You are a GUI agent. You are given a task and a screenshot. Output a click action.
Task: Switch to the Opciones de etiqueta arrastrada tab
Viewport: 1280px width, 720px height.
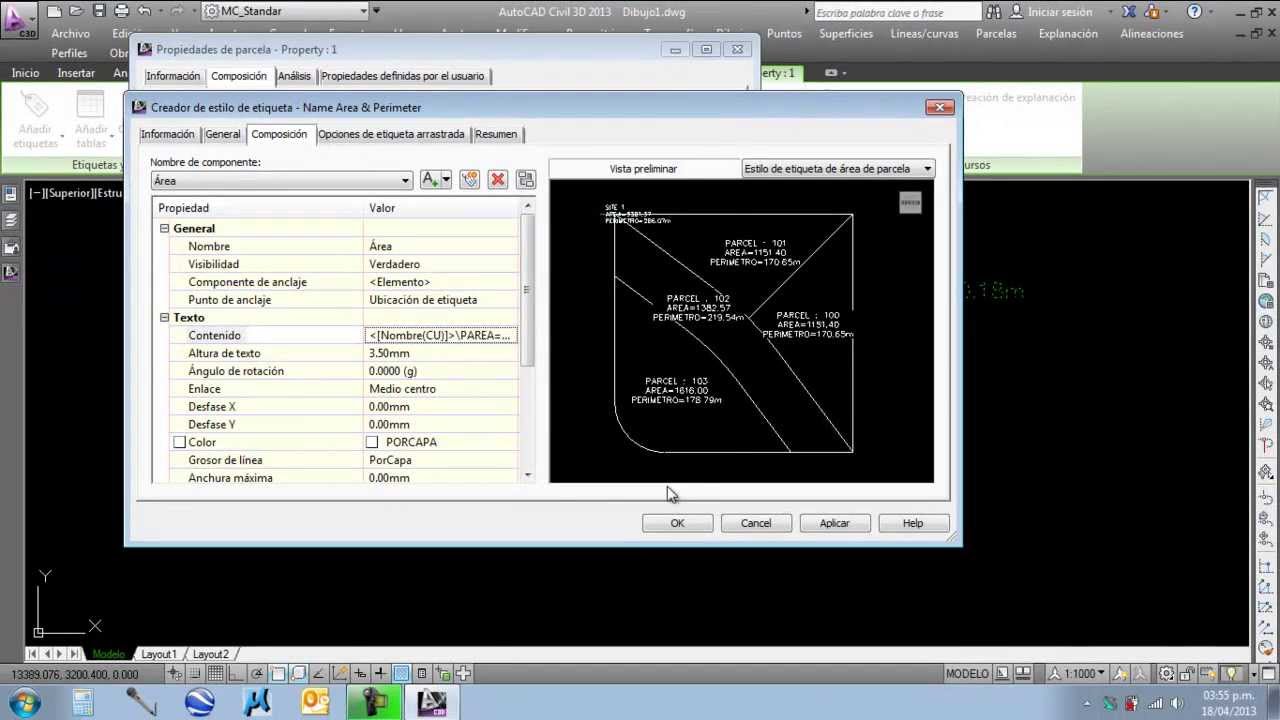point(391,134)
